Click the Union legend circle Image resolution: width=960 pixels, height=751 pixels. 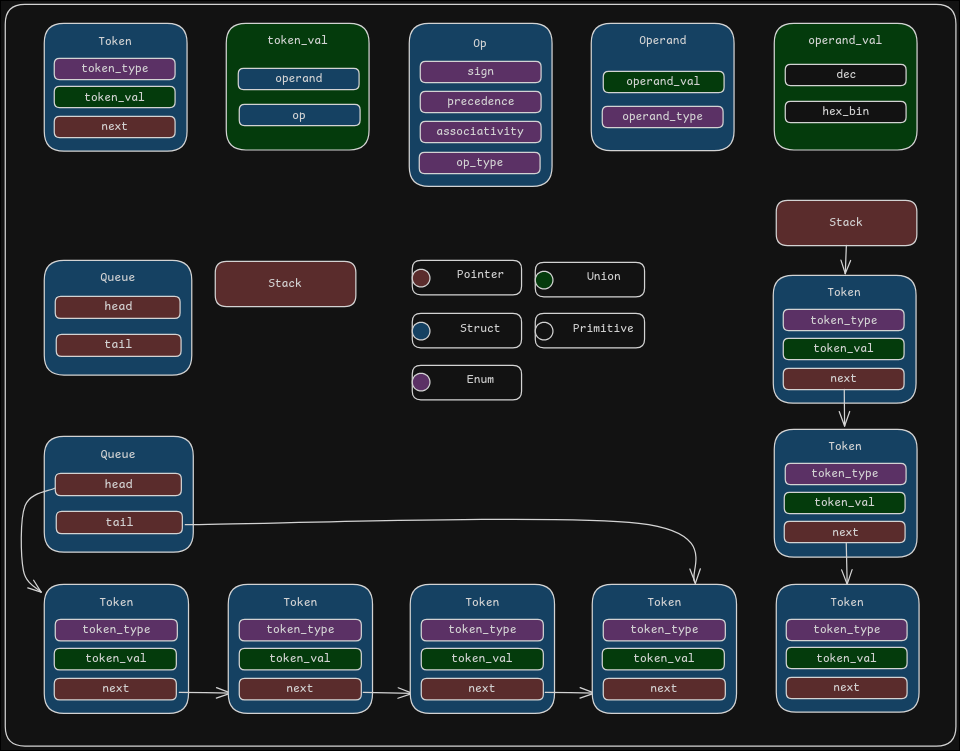[x=544, y=281]
